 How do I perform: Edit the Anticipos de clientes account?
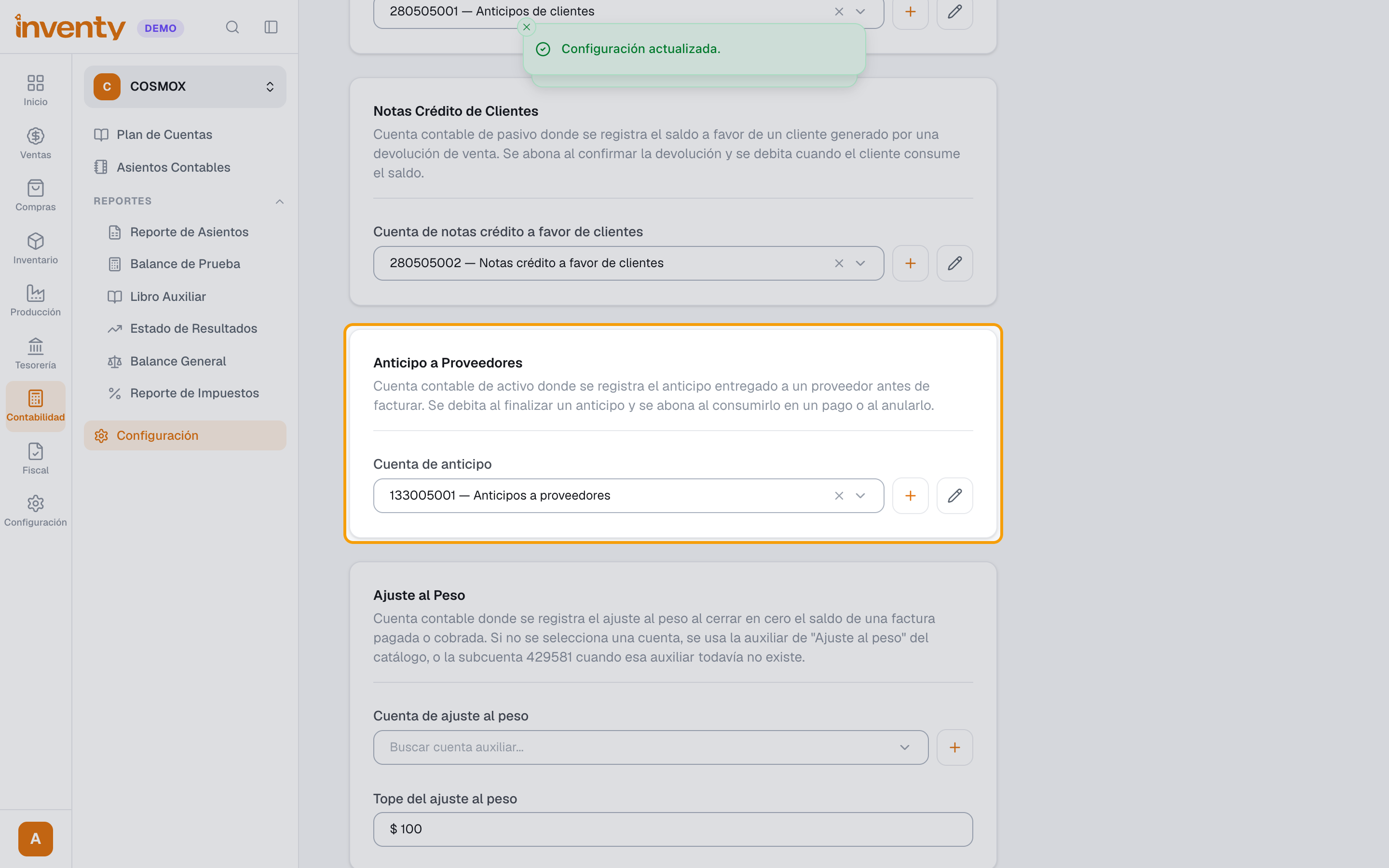[x=954, y=12]
